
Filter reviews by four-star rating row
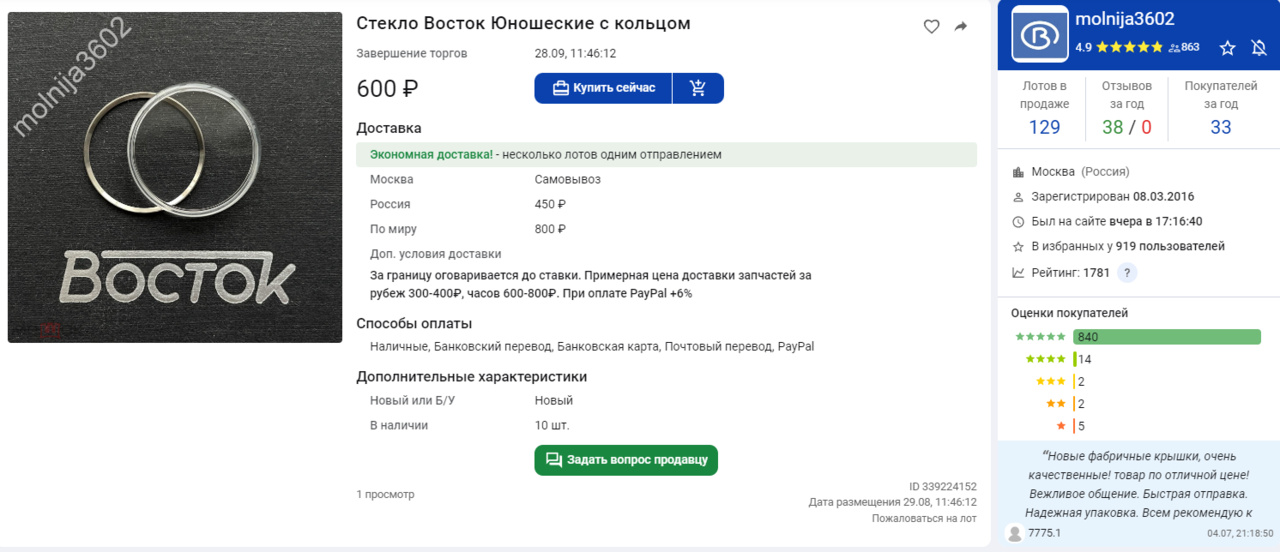tap(1045, 359)
